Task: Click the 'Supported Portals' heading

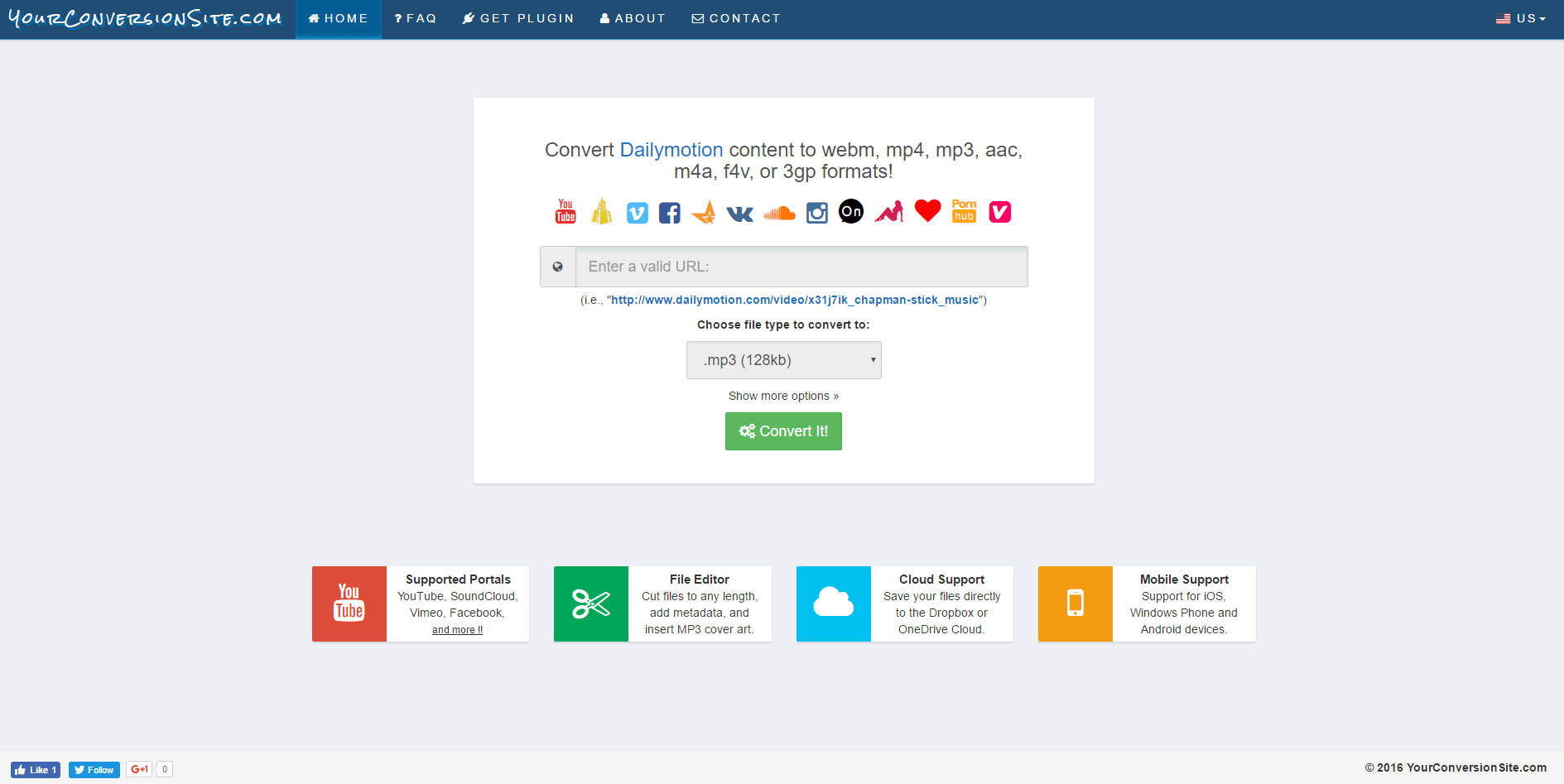Action: point(458,580)
